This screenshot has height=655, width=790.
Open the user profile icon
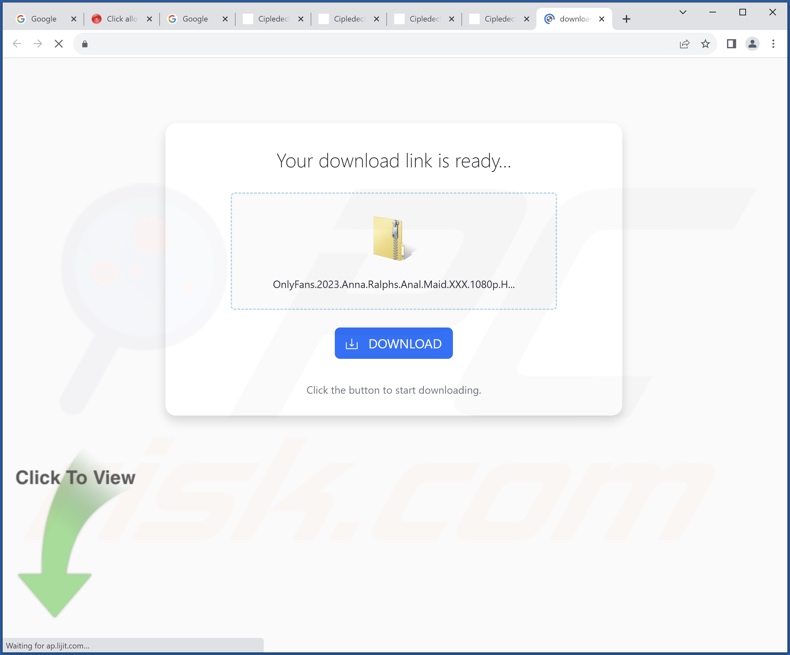coord(752,44)
